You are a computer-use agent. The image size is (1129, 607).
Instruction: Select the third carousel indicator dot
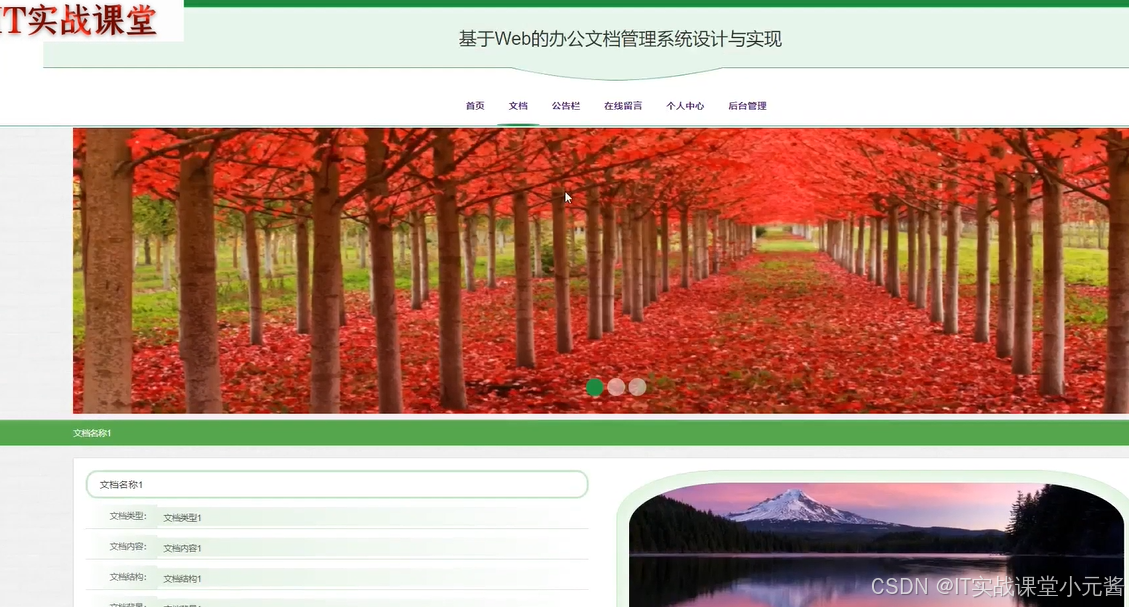coord(637,387)
